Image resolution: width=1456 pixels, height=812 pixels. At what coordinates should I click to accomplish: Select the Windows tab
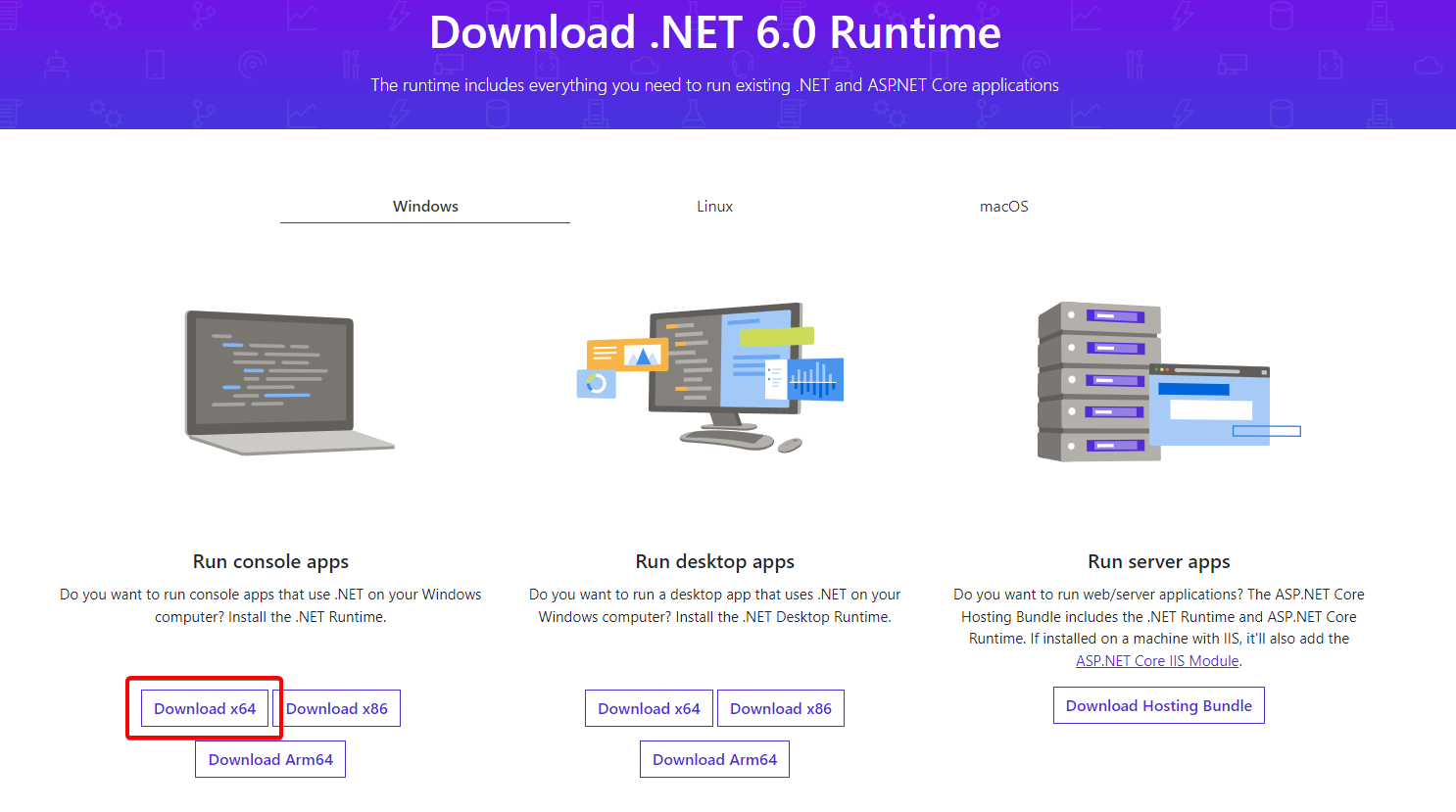point(424,206)
